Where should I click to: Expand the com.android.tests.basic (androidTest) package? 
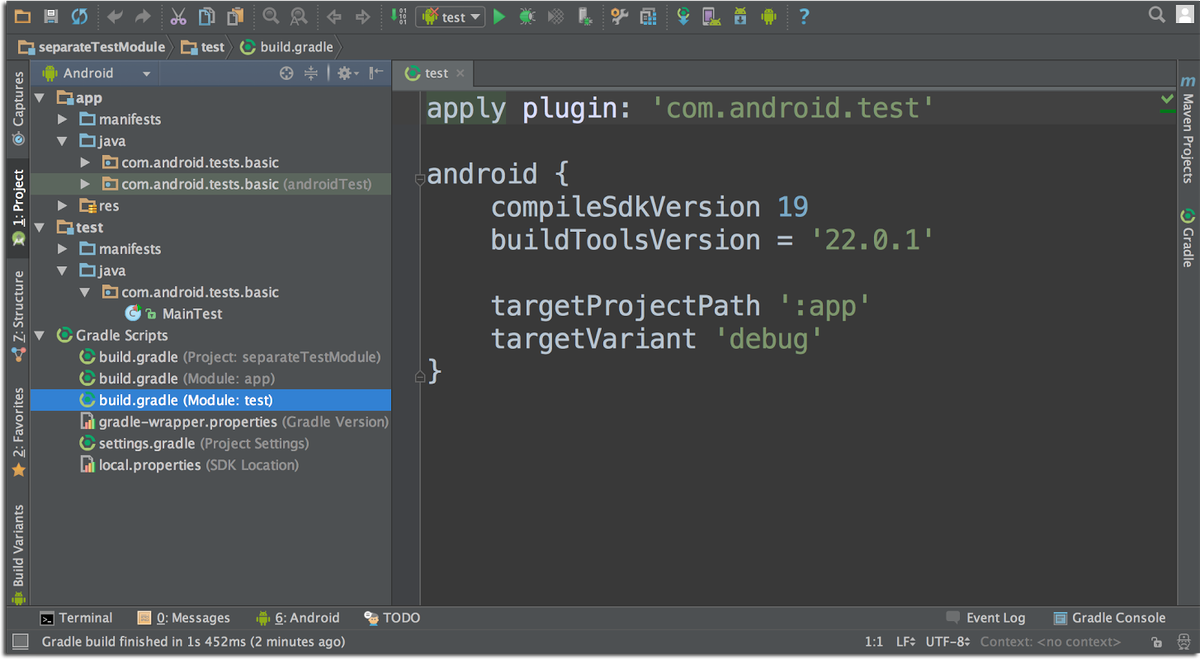(x=84, y=184)
